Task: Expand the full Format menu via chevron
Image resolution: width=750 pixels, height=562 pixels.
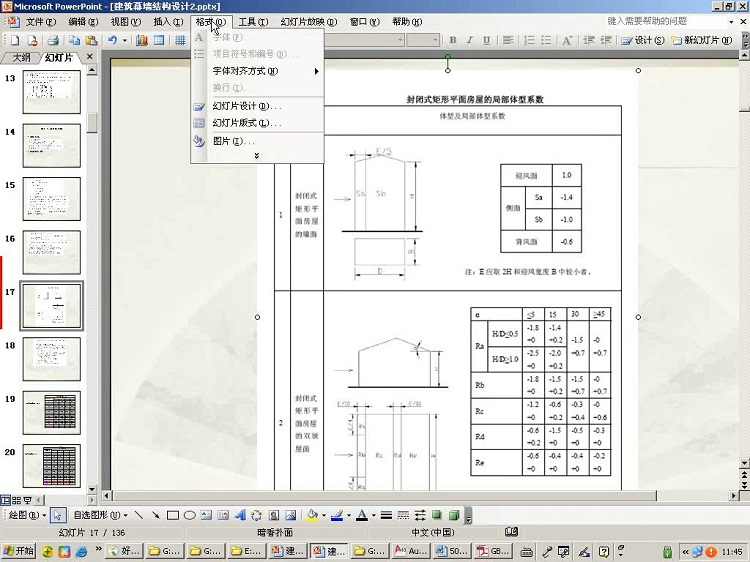Action: 257,156
